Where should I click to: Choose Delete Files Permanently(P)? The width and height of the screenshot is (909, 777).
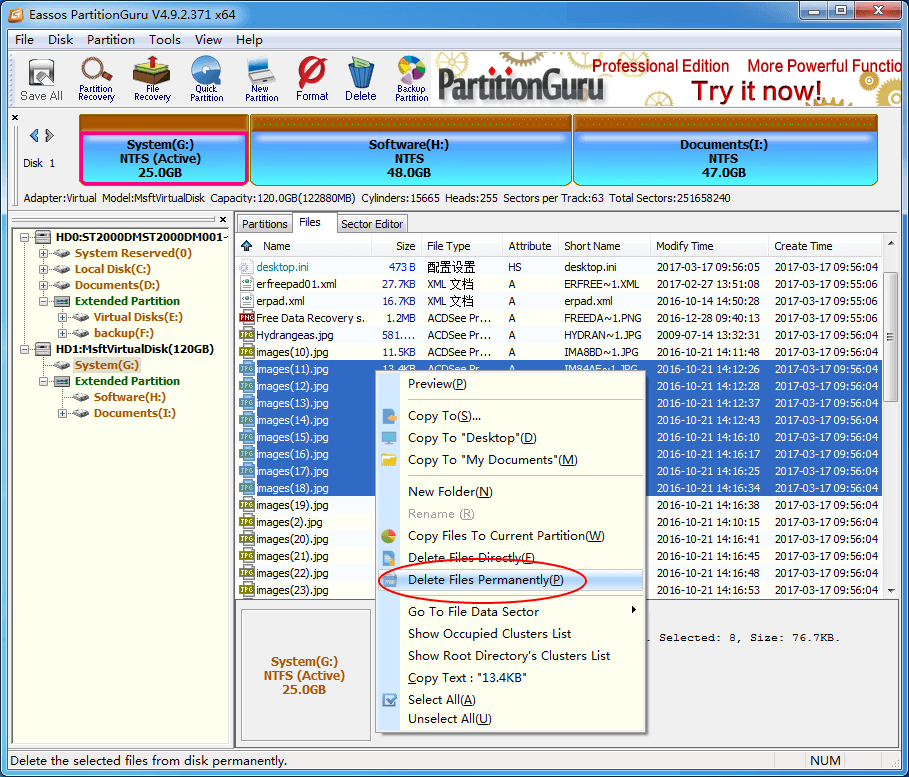510,580
